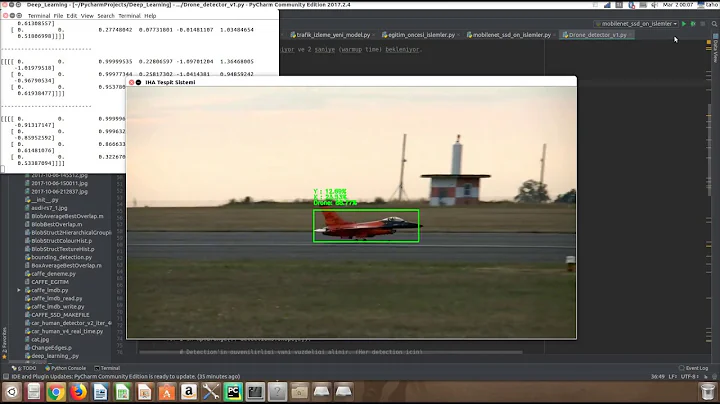Viewport: 720px width, 404px height.
Task: Open the Terminal tool window at bottom
Action: pos(107,368)
